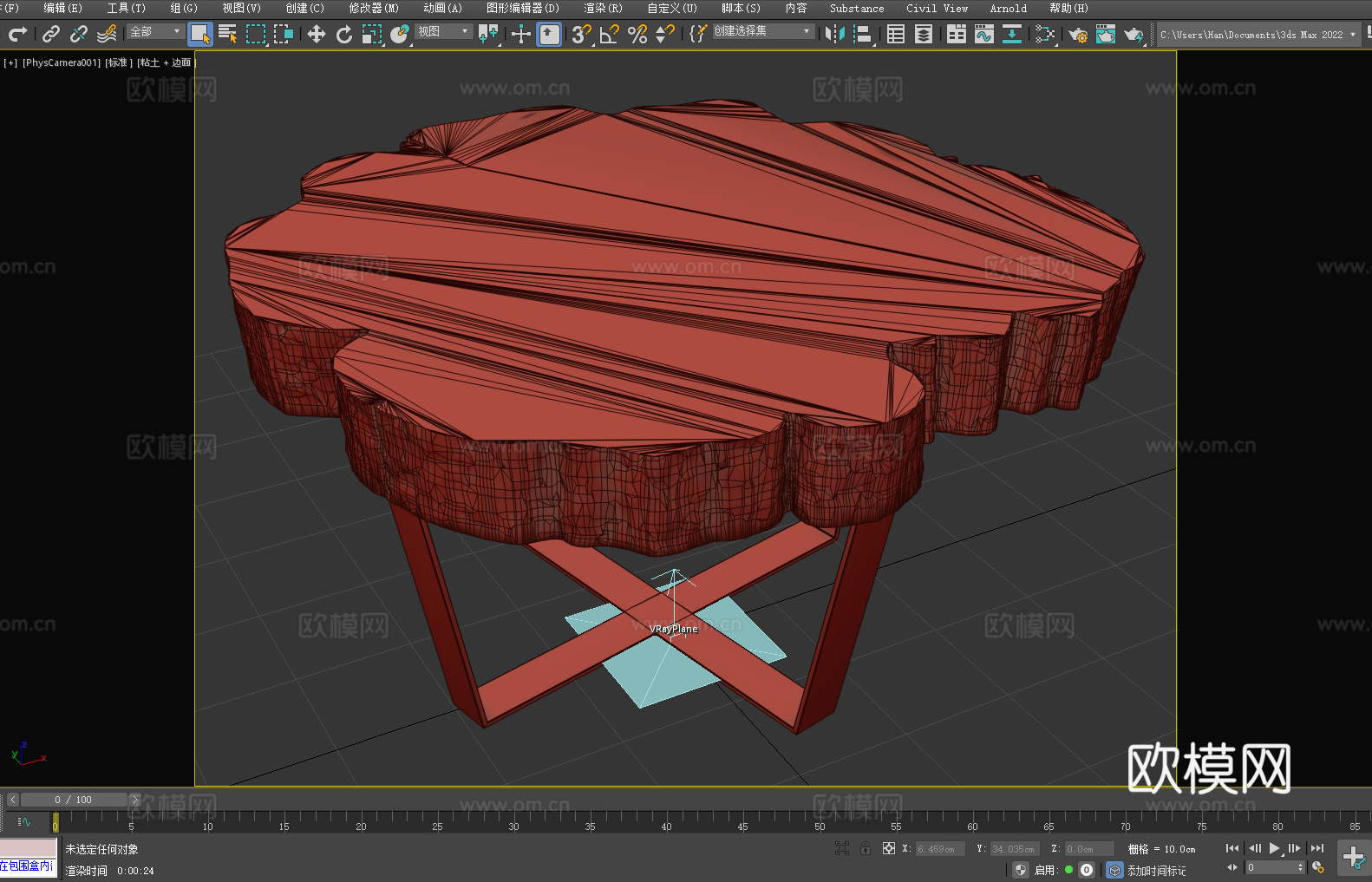Toggle Window/Crossing selection mode

pos(284,34)
